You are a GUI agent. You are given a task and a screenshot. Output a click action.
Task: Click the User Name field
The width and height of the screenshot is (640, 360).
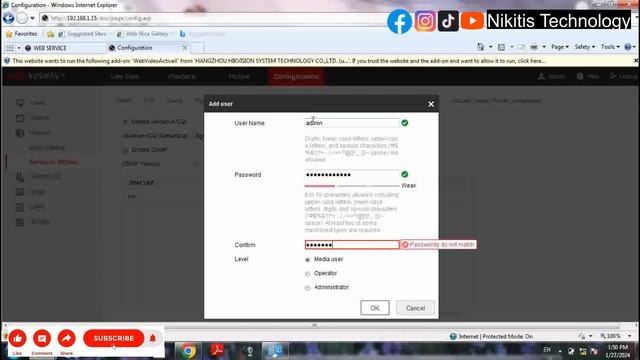point(352,123)
